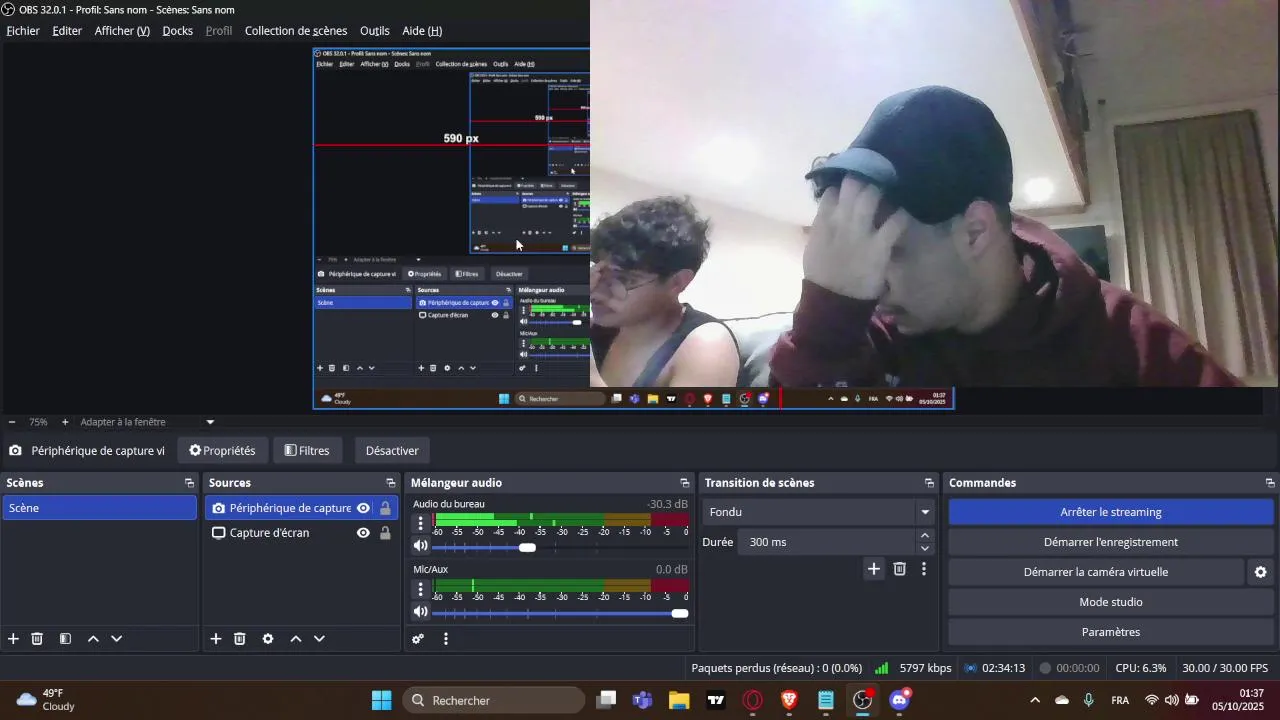Undock the Scènes panel
Screen dimensions: 1280x720
click(189, 483)
